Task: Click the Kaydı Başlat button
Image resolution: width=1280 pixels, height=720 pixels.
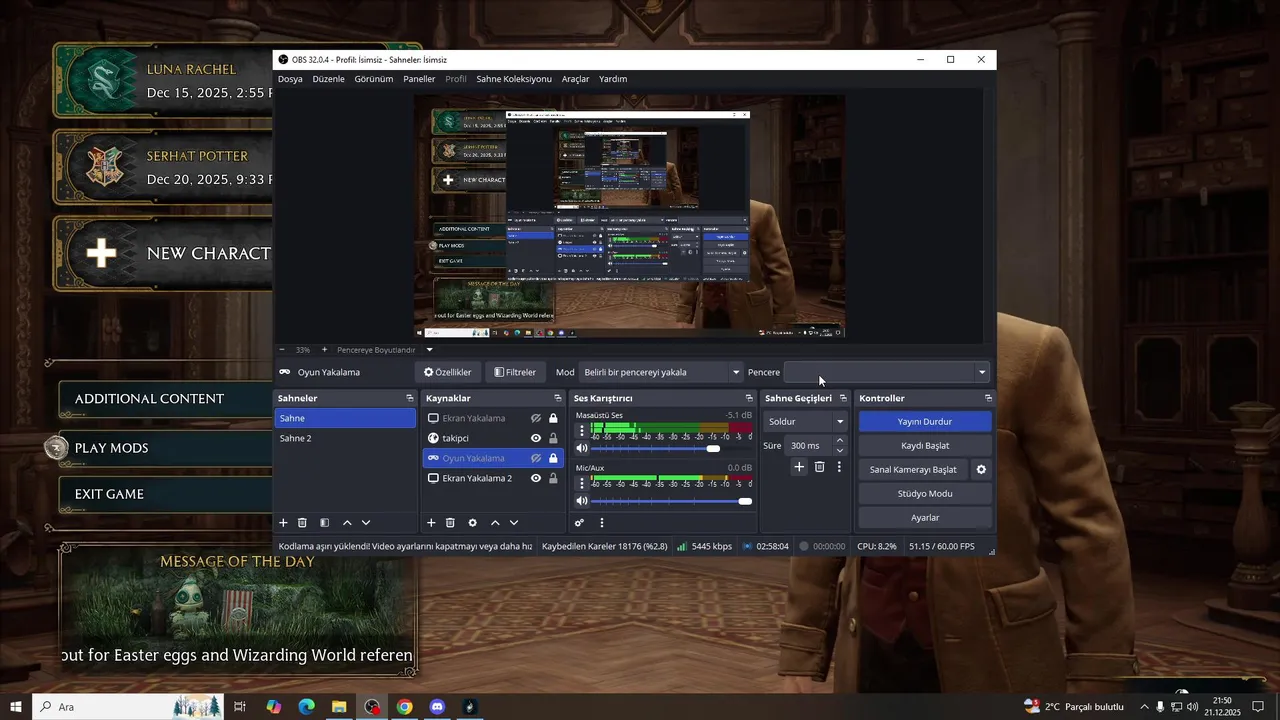Action: point(925,446)
